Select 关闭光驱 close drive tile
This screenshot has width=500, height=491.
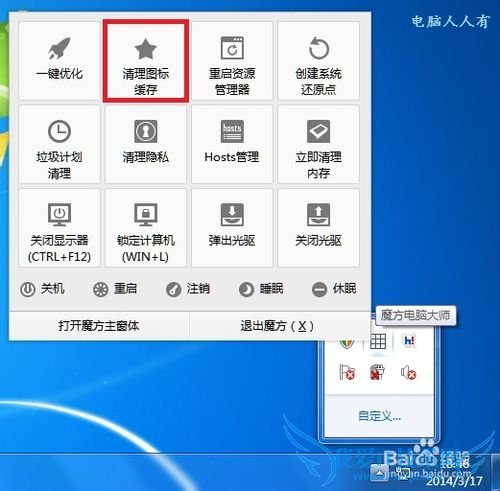point(319,228)
